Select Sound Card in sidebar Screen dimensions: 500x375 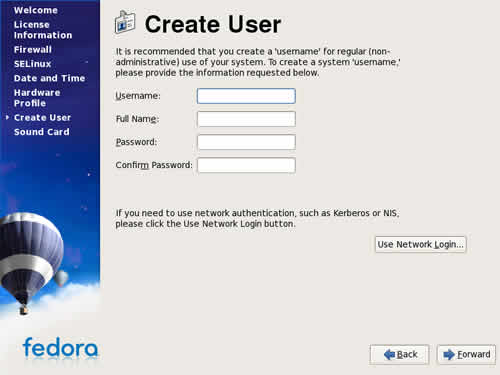[42, 132]
